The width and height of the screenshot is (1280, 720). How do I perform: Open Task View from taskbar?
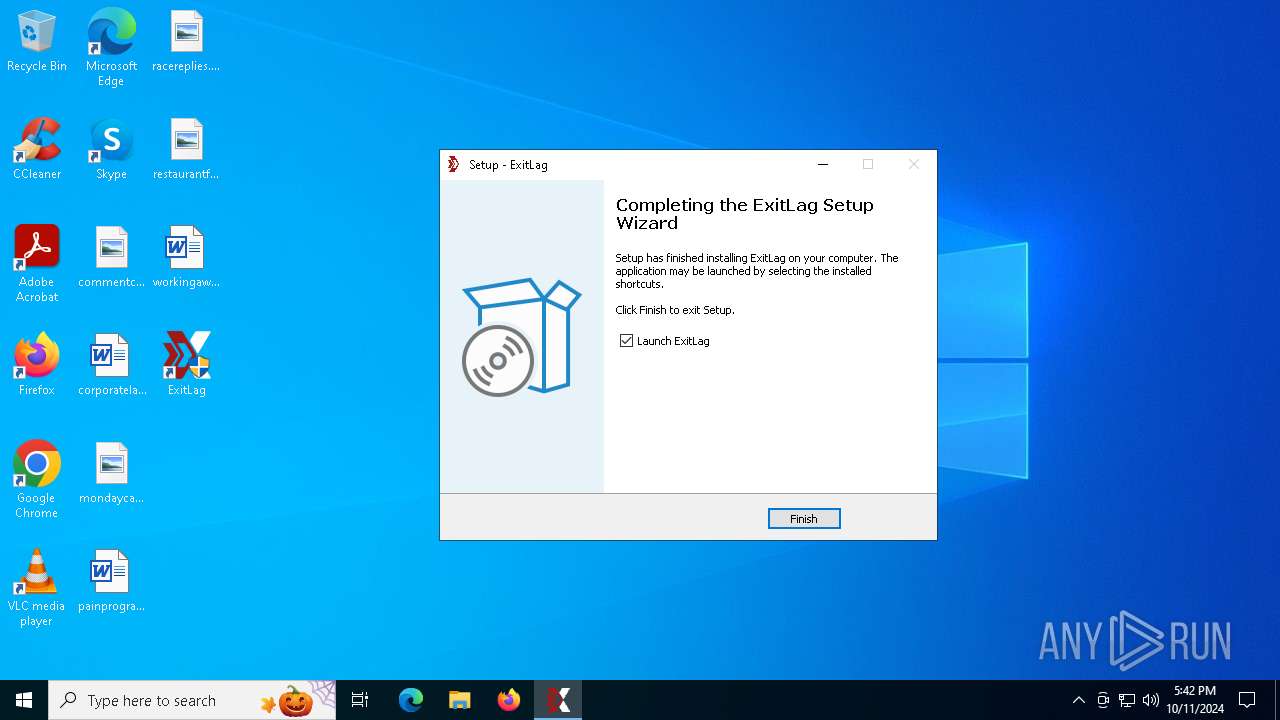tap(360, 700)
